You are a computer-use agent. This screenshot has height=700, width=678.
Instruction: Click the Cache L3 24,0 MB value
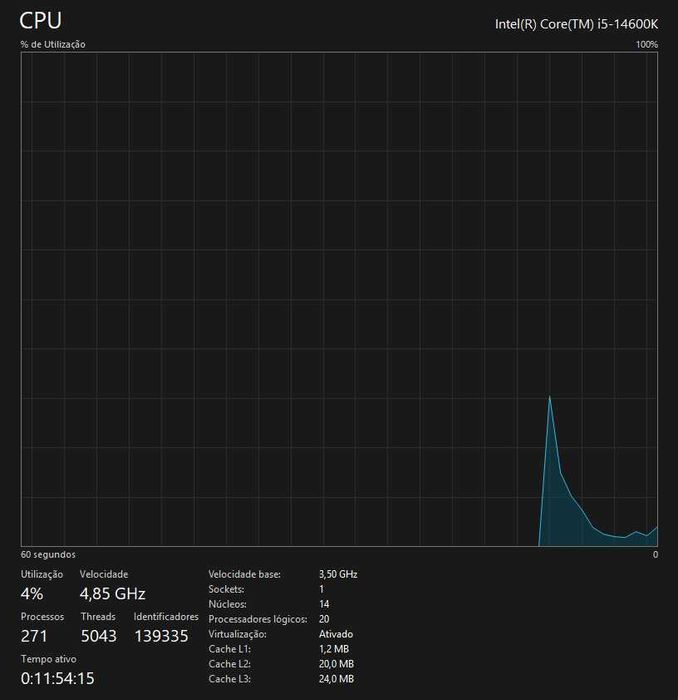click(x=337, y=679)
